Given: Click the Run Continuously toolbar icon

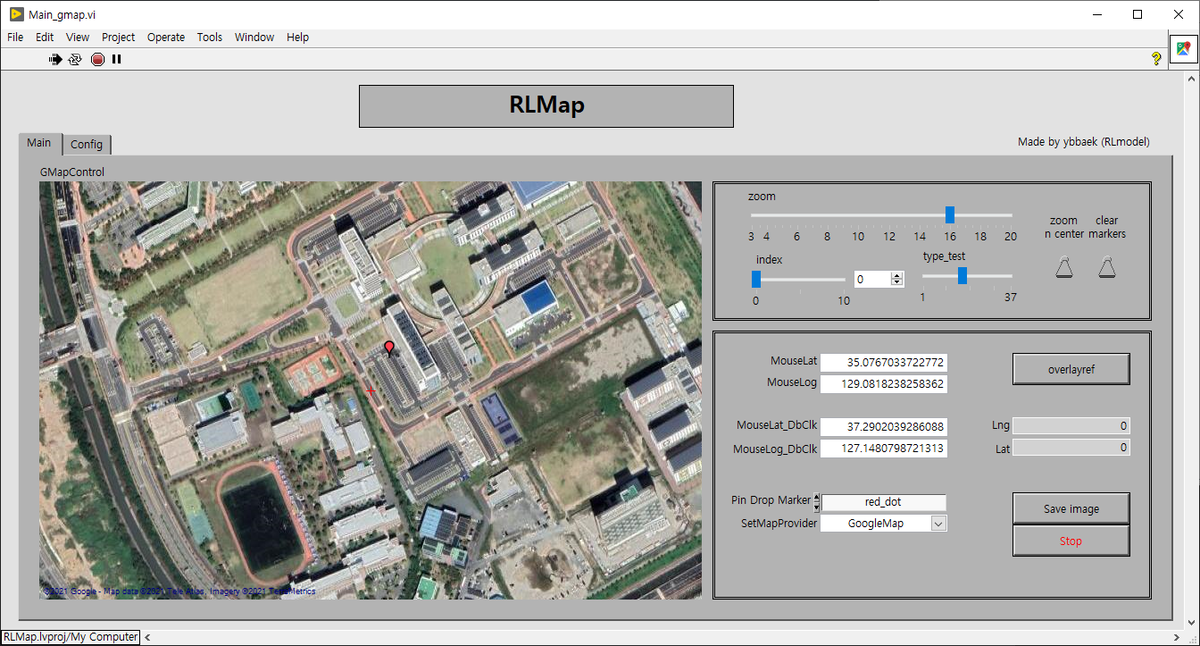Looking at the screenshot, I should pyautogui.click(x=75, y=59).
